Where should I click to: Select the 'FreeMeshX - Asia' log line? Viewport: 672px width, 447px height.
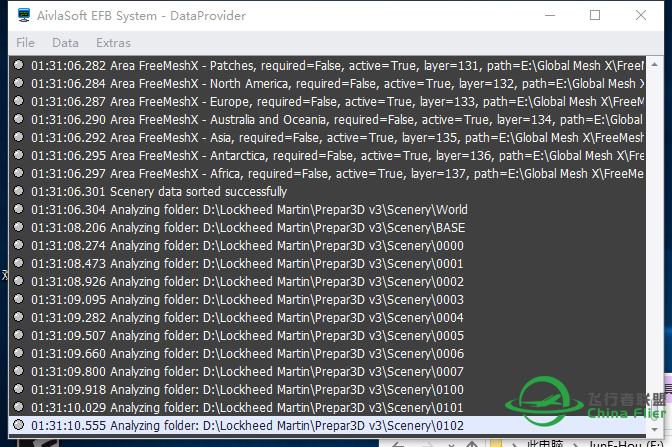pos(327,138)
